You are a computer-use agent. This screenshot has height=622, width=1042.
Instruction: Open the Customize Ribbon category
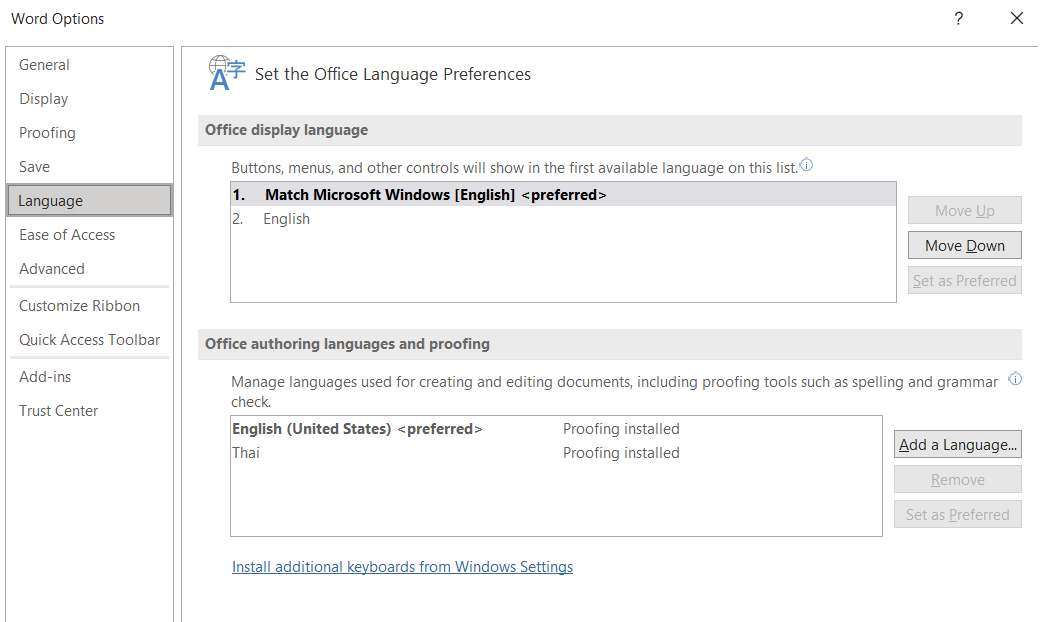(89, 306)
